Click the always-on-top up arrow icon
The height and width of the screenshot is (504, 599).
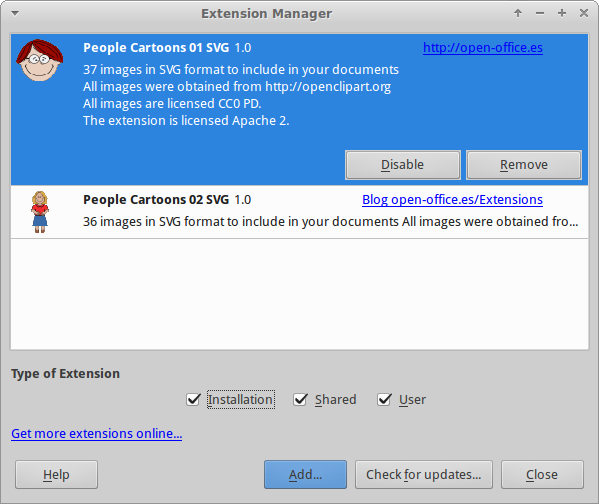click(518, 13)
